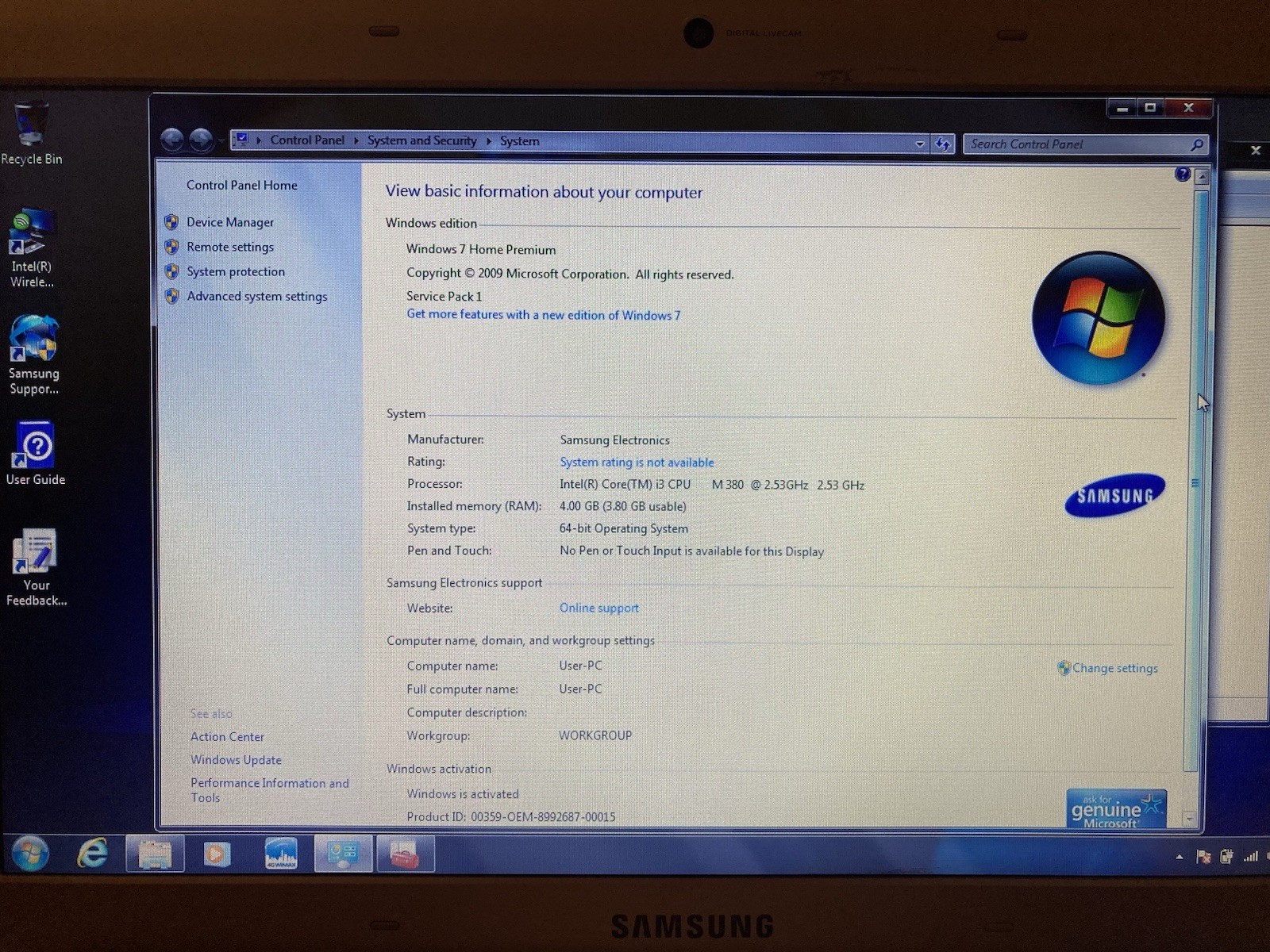1270x952 pixels.
Task: Click the 64-bit Operating System value
Action: (x=624, y=528)
